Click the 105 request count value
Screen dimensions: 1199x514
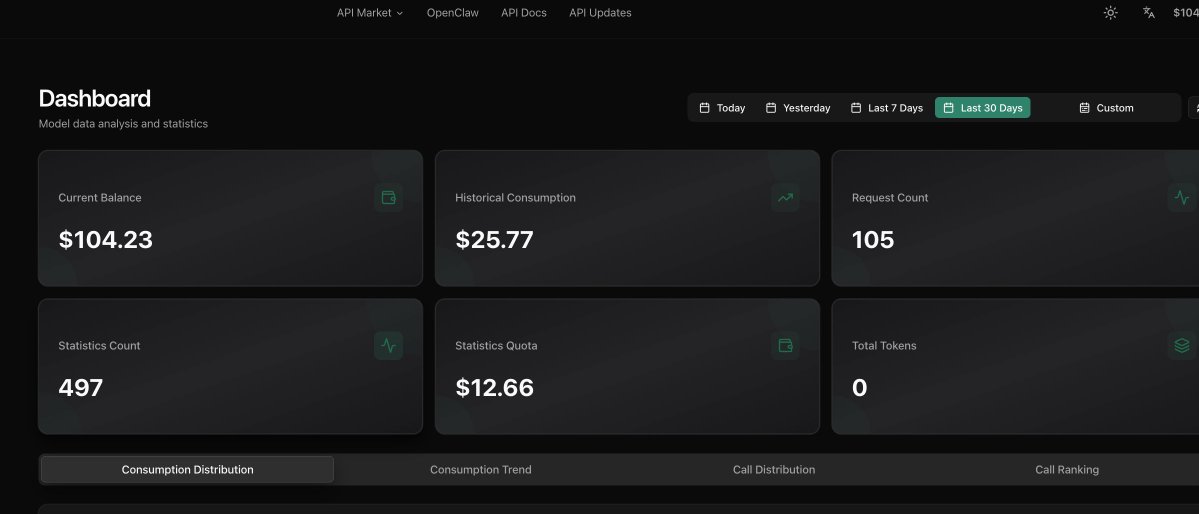(x=872, y=240)
